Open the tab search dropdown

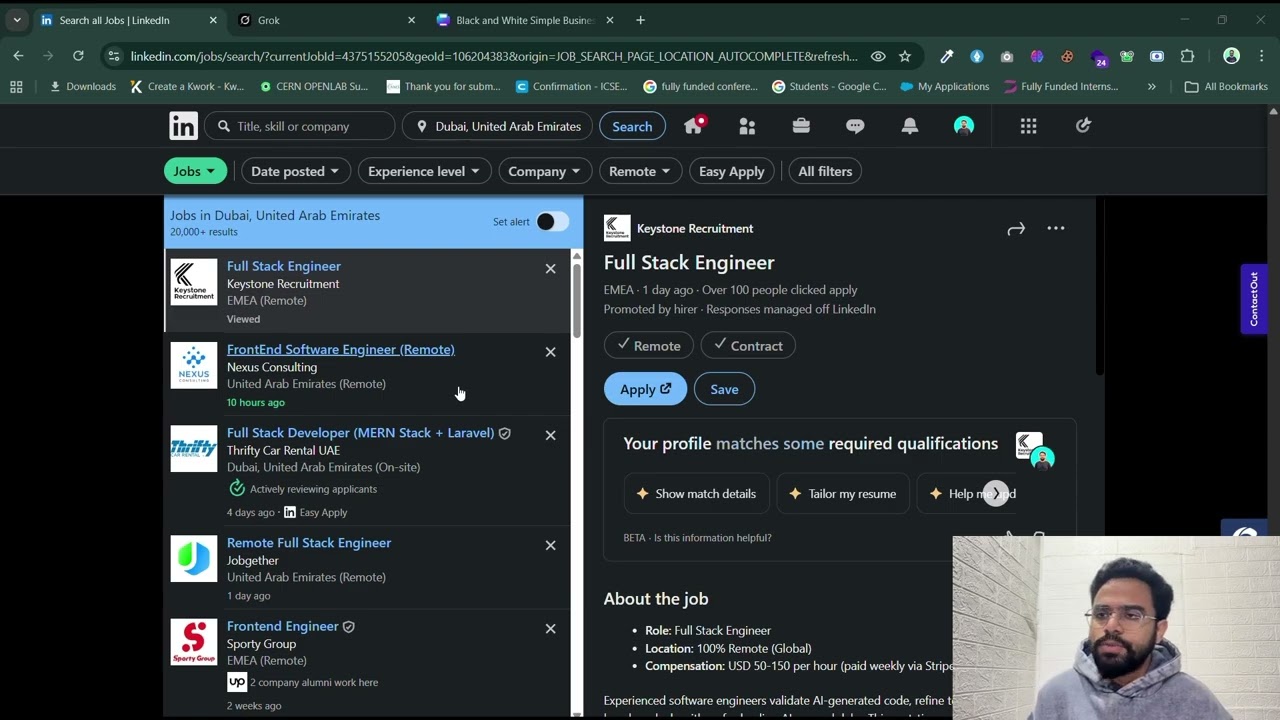(17, 20)
